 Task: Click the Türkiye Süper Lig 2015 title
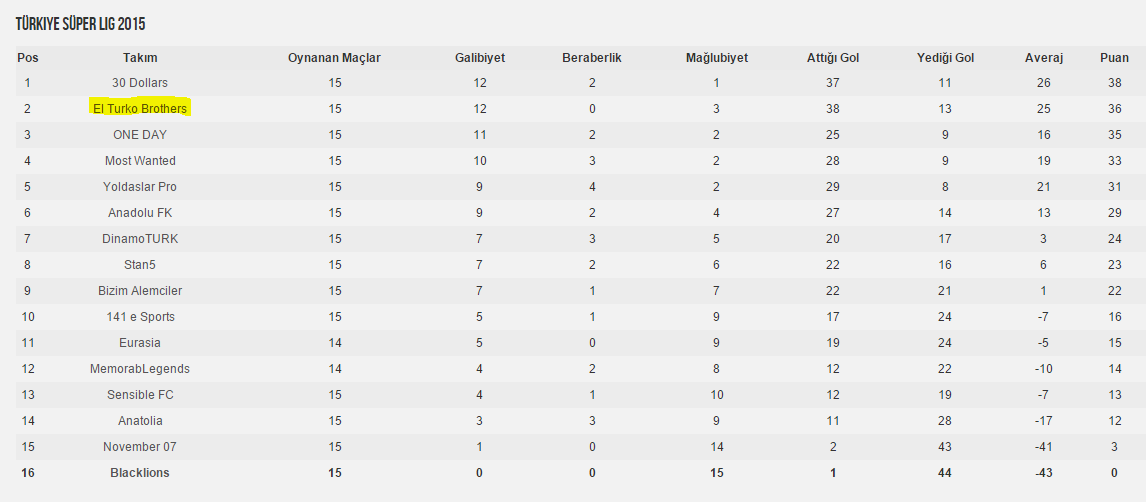click(80, 25)
